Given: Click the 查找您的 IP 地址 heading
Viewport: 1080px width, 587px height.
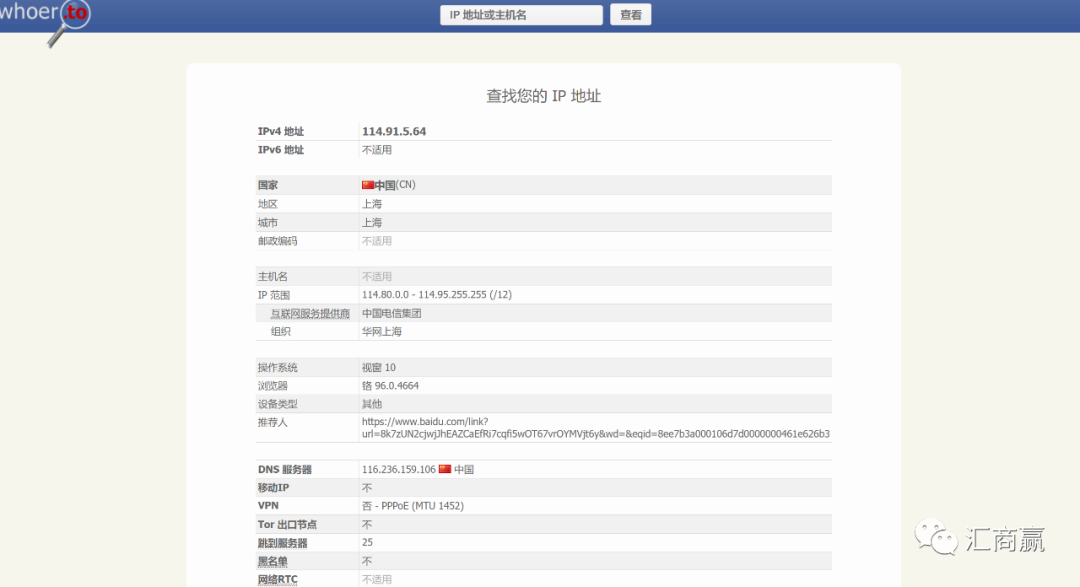Looking at the screenshot, I should click(543, 96).
